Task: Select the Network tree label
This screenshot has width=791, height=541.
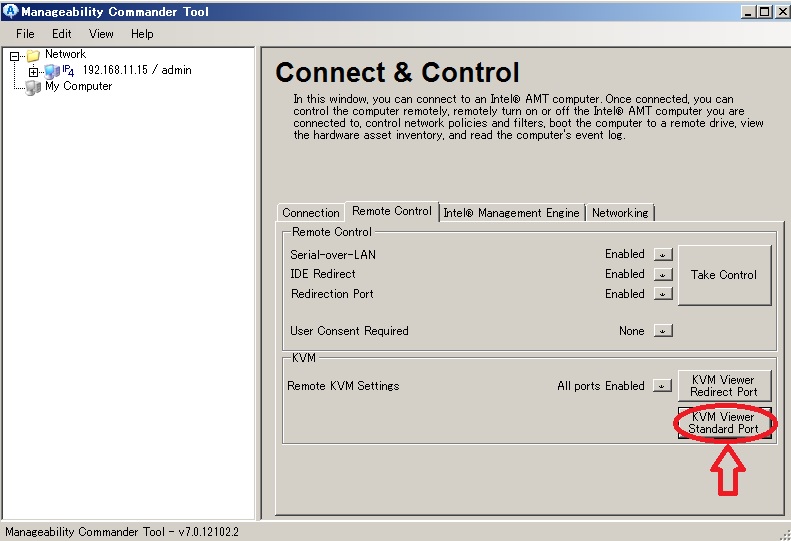Action: point(66,54)
